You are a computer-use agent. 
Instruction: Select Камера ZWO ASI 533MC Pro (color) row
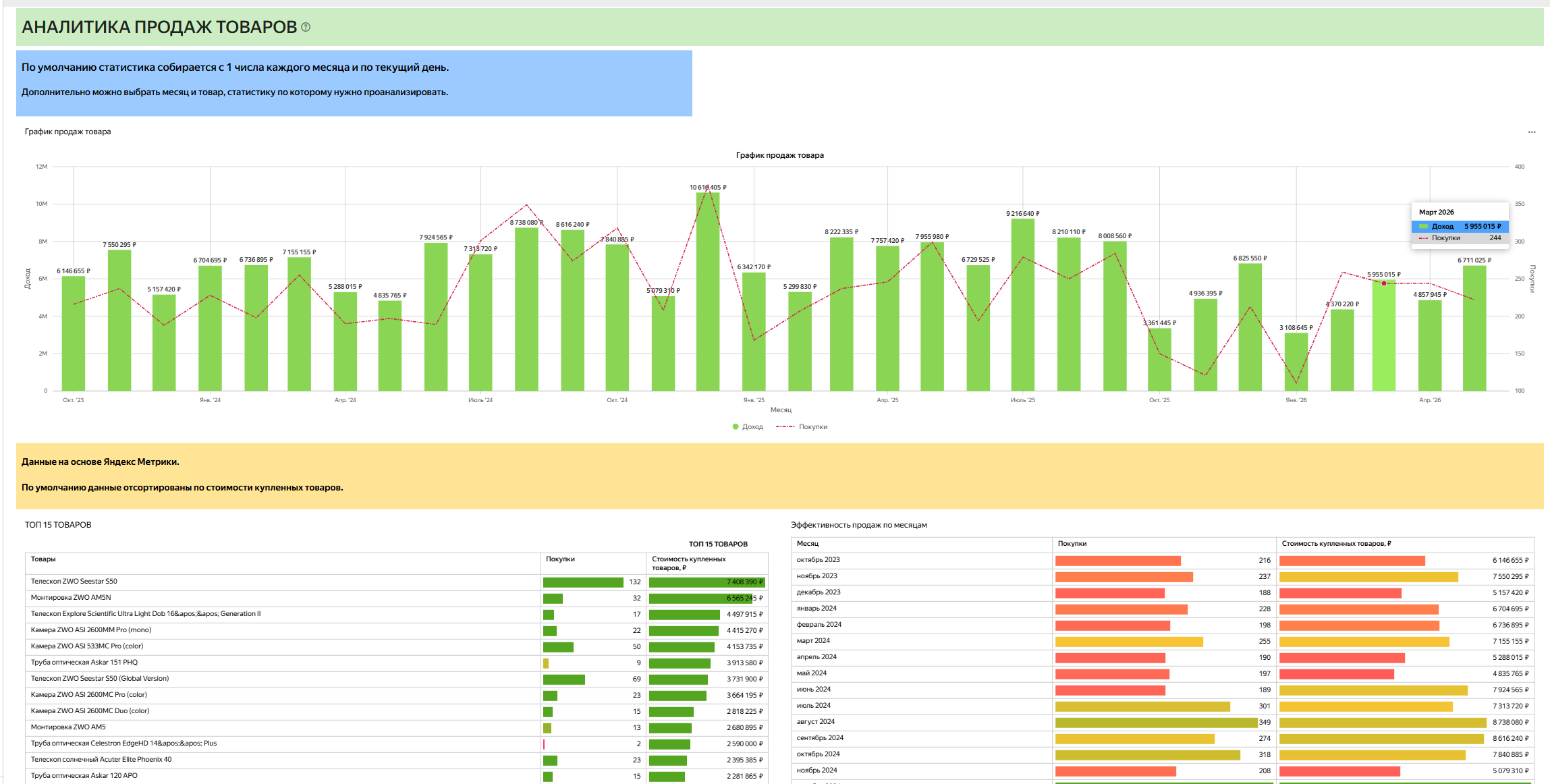[396, 646]
